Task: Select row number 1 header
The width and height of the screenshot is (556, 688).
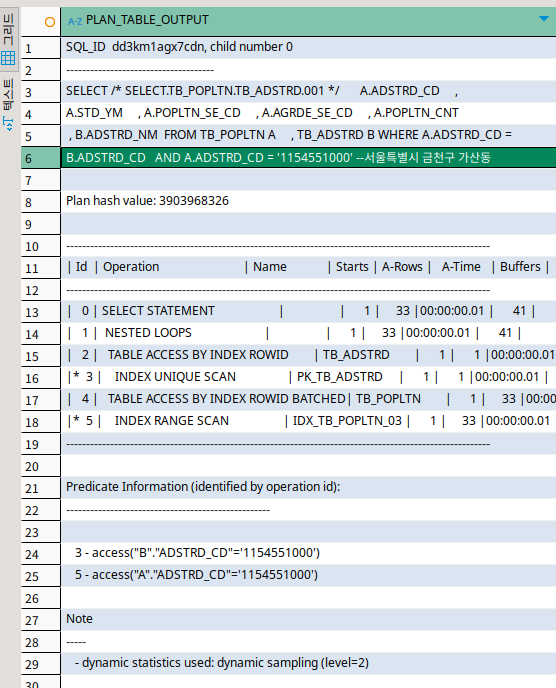Action: (41, 48)
